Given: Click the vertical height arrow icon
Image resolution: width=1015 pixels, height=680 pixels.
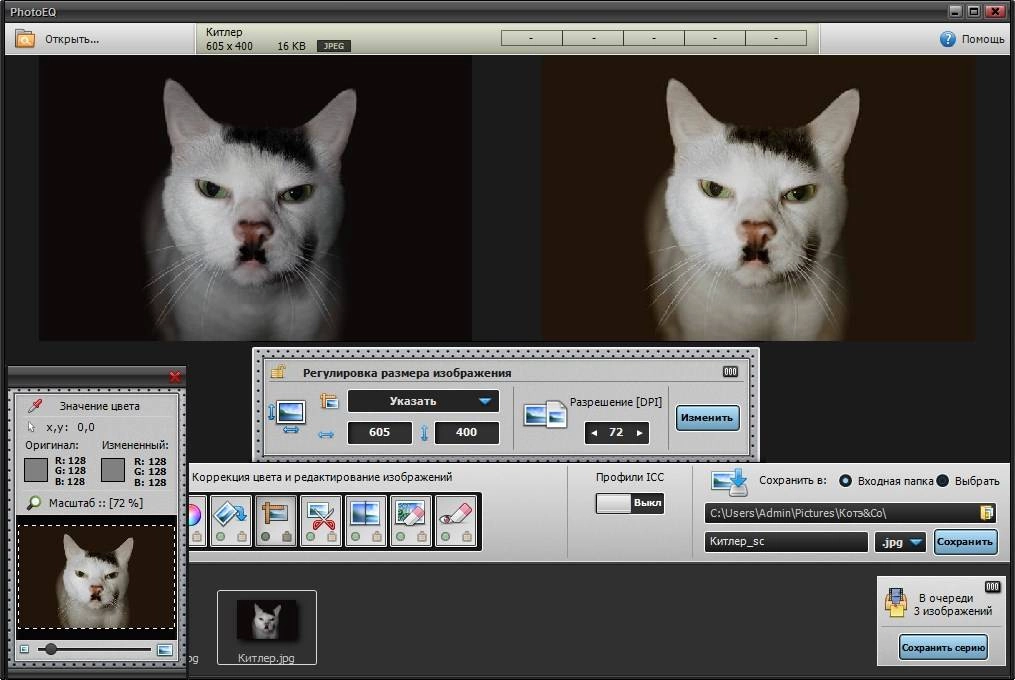Looking at the screenshot, I should [x=425, y=433].
